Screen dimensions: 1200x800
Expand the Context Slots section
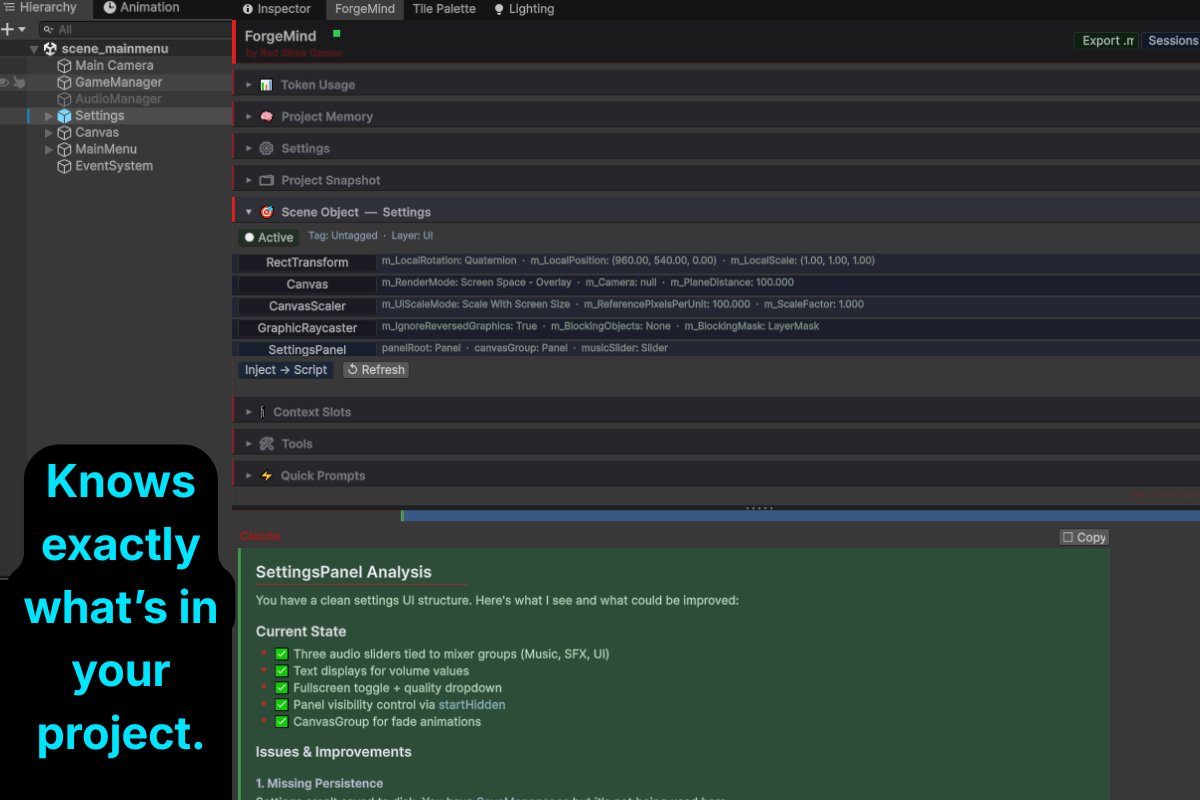point(250,412)
